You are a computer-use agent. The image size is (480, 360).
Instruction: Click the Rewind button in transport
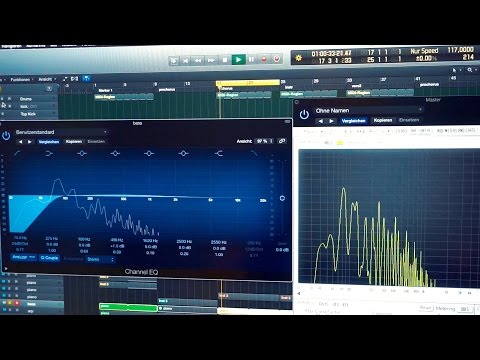(x=198, y=61)
